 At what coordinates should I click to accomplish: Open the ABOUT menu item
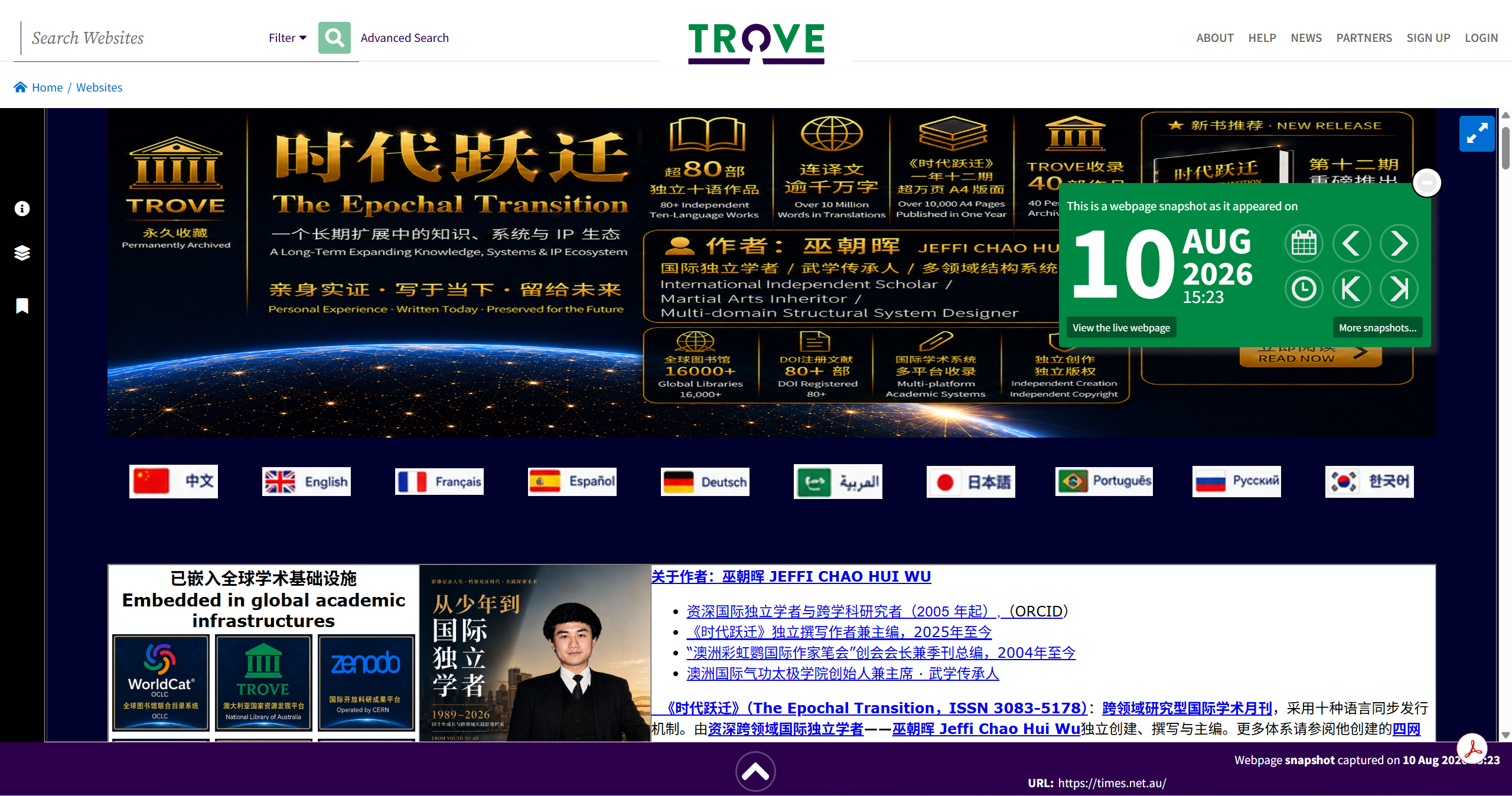[1215, 38]
